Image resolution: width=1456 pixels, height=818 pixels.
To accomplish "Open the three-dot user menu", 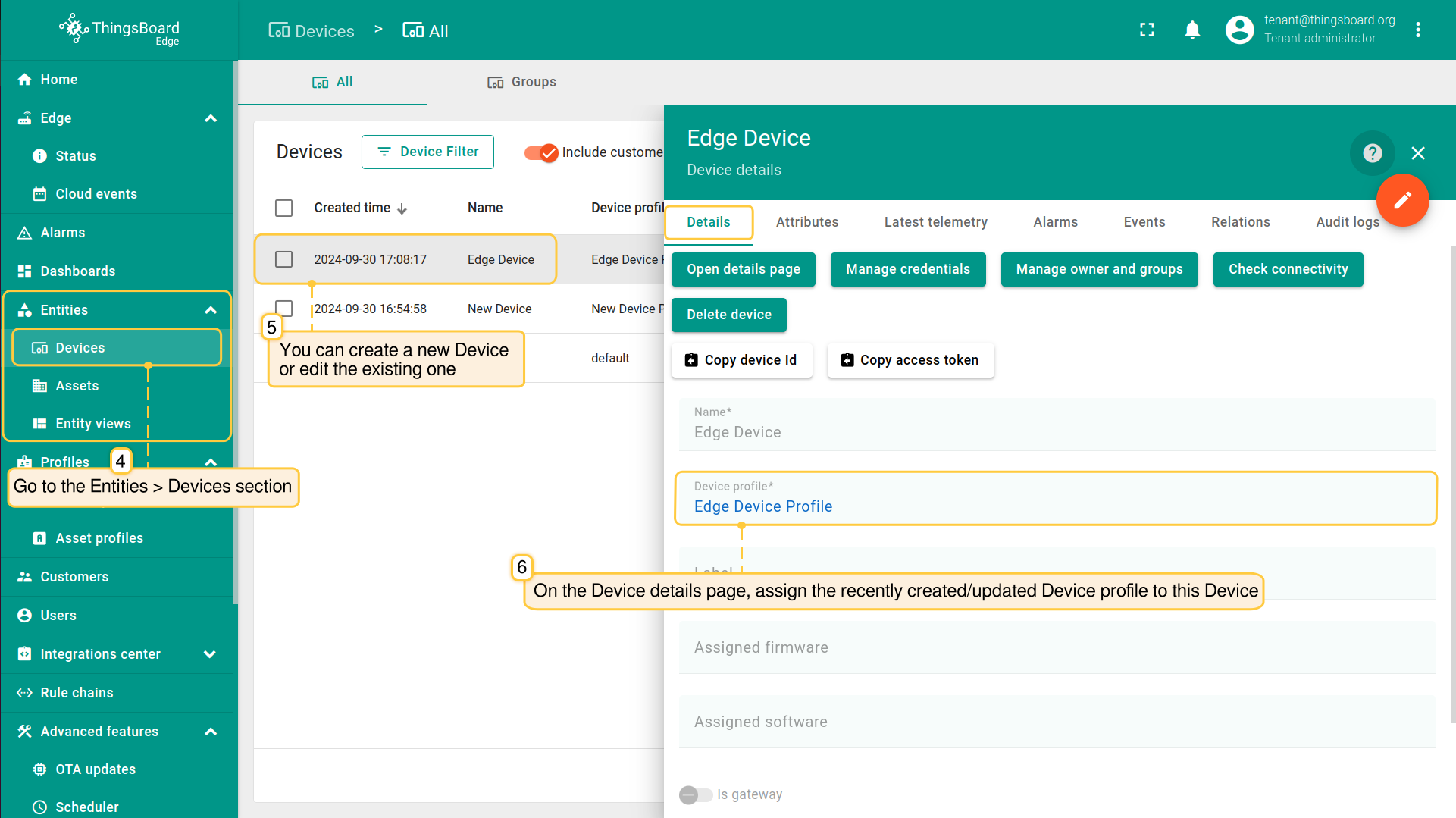I will pyautogui.click(x=1417, y=30).
